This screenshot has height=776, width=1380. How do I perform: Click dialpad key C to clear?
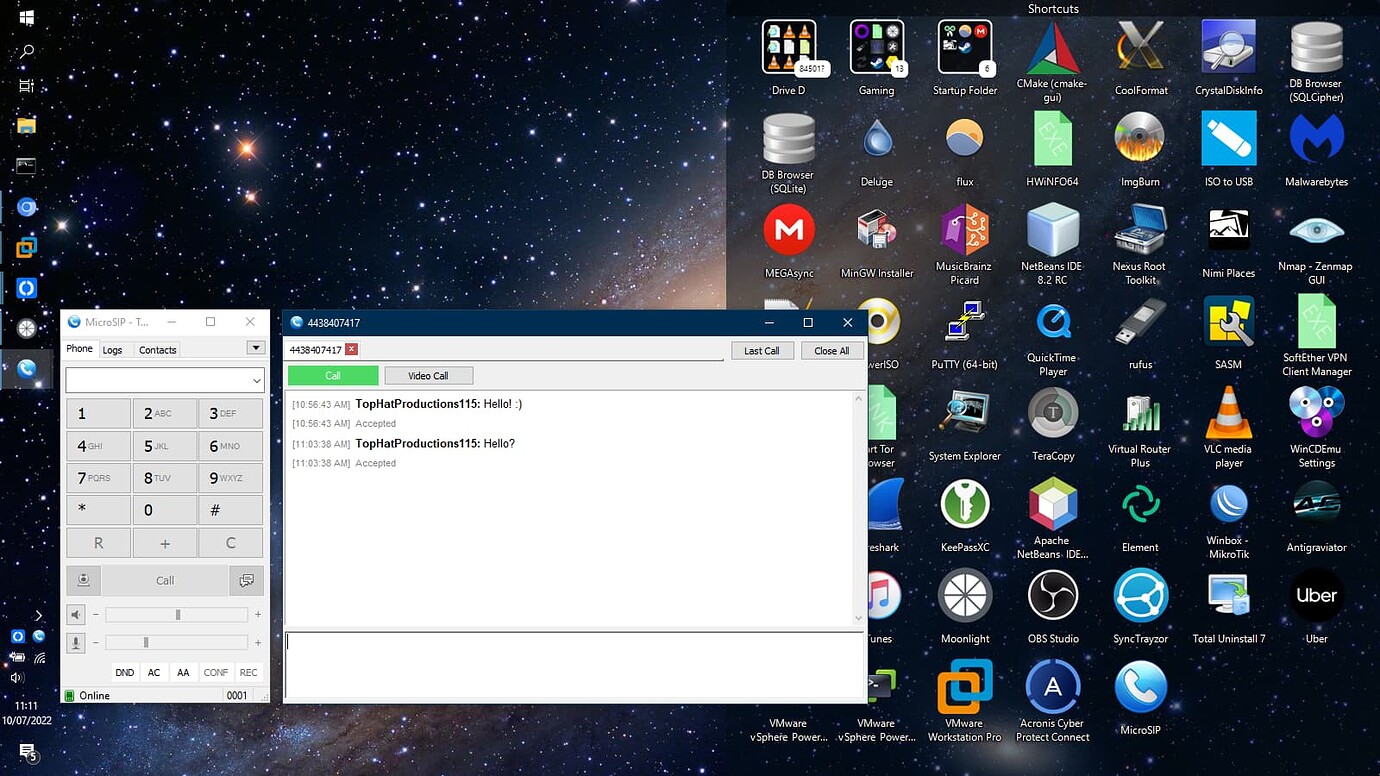(x=230, y=543)
